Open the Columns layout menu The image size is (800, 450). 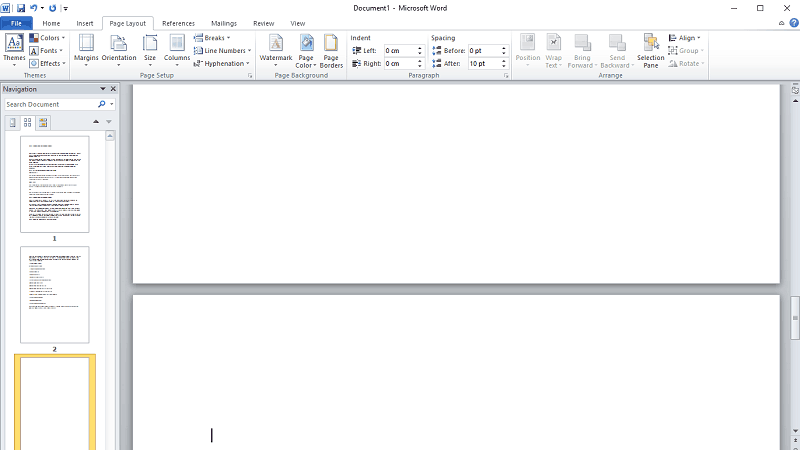tap(177, 50)
